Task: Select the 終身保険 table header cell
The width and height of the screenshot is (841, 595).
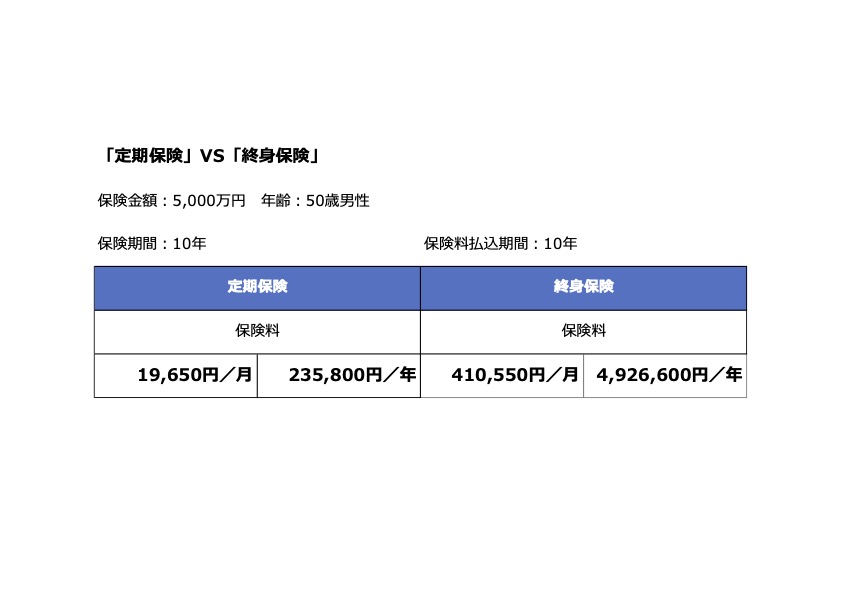Action: pos(584,288)
